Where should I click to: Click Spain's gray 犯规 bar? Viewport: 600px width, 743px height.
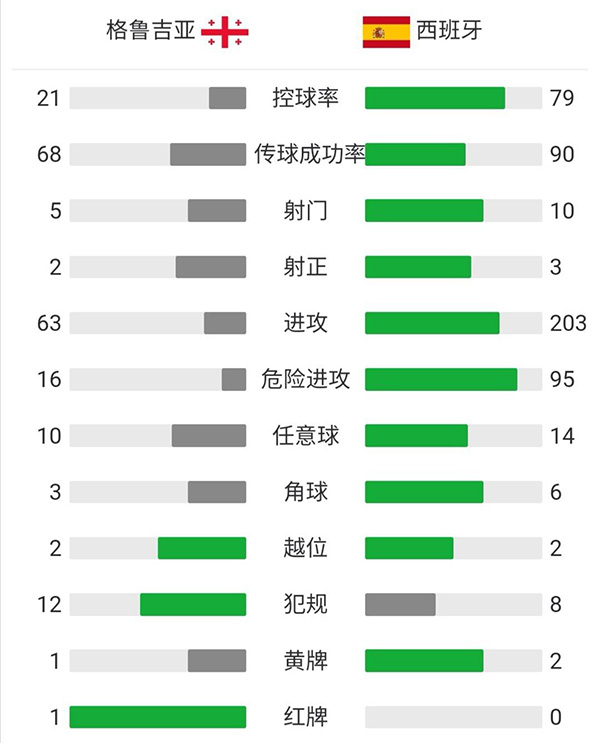tap(400, 604)
